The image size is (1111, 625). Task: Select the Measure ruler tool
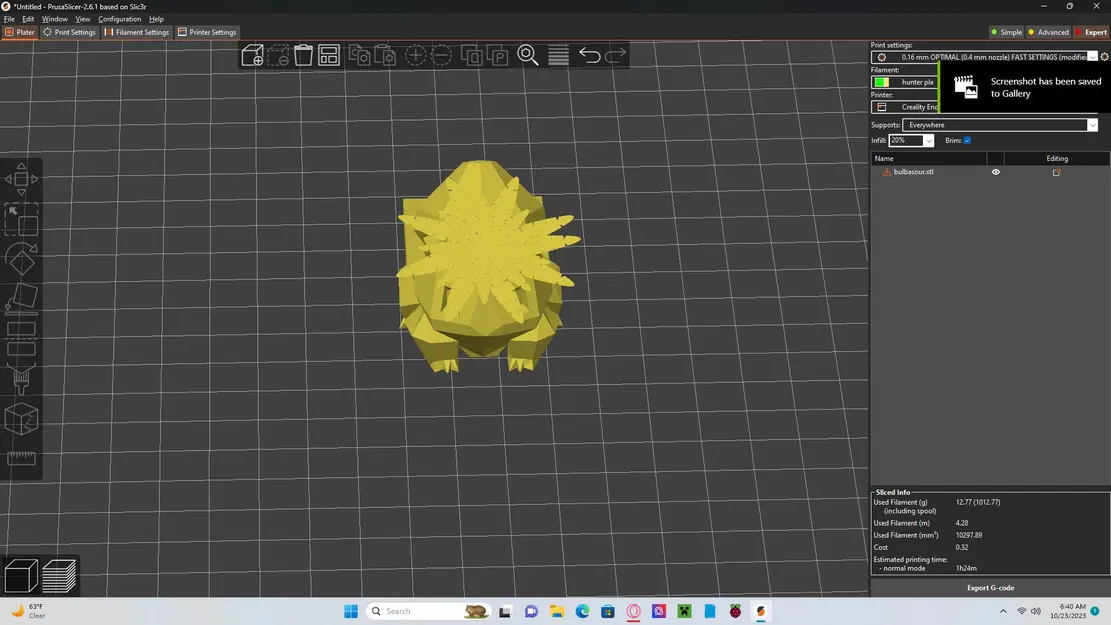[x=21, y=459]
